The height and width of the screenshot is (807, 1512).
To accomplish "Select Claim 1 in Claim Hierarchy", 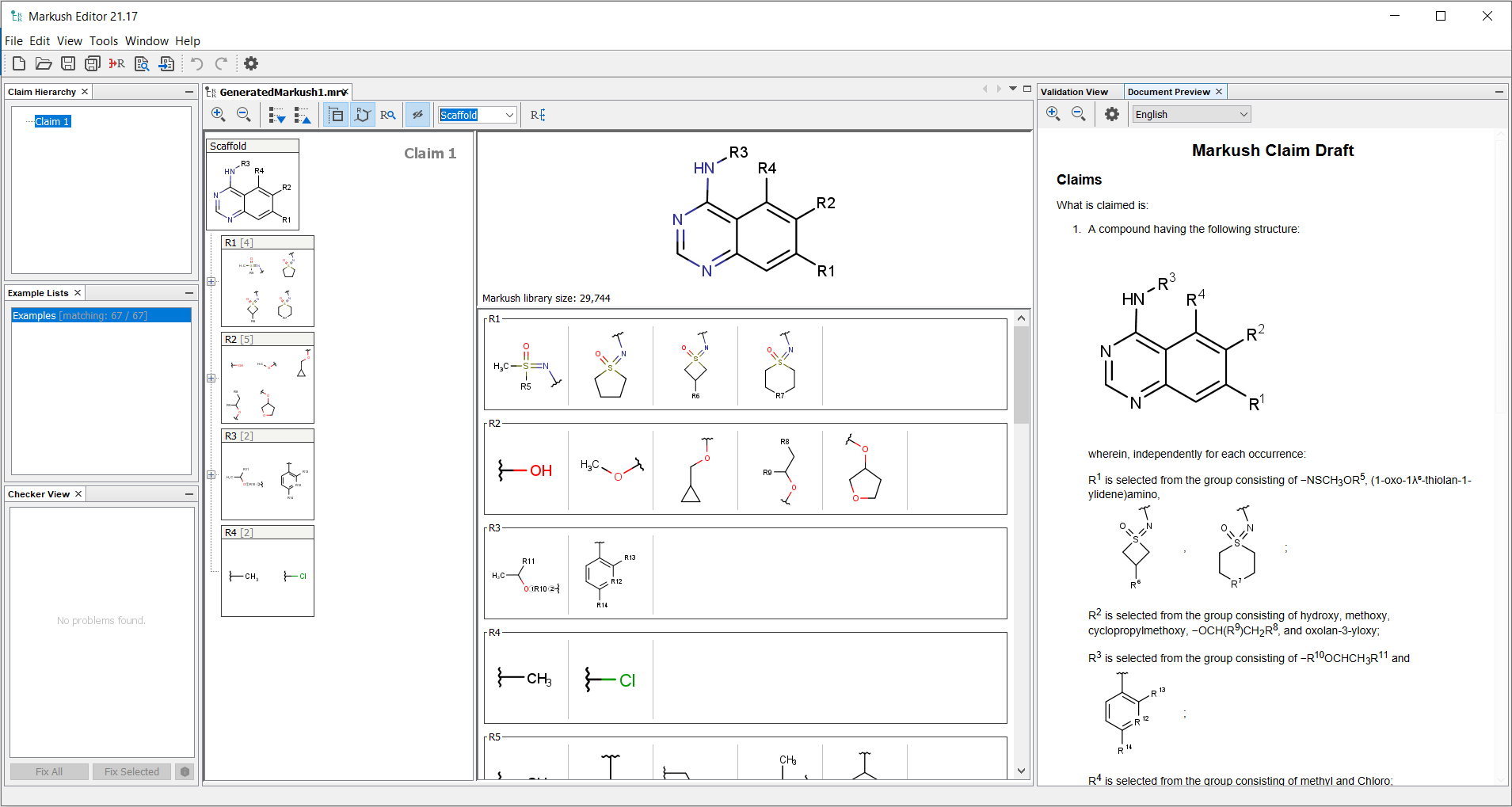I will pos(52,121).
